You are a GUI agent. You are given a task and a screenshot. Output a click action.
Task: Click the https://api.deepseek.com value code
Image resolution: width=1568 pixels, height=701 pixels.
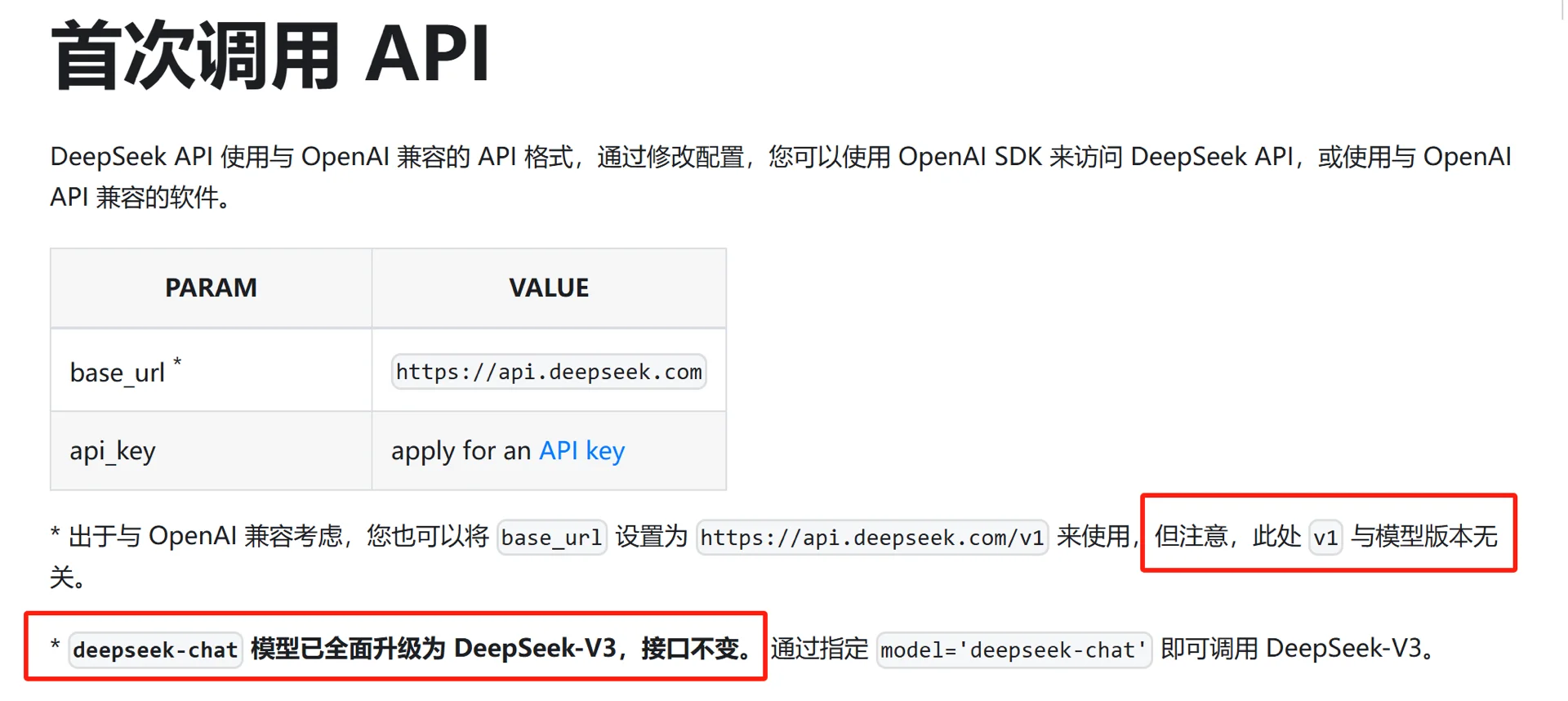tap(549, 372)
